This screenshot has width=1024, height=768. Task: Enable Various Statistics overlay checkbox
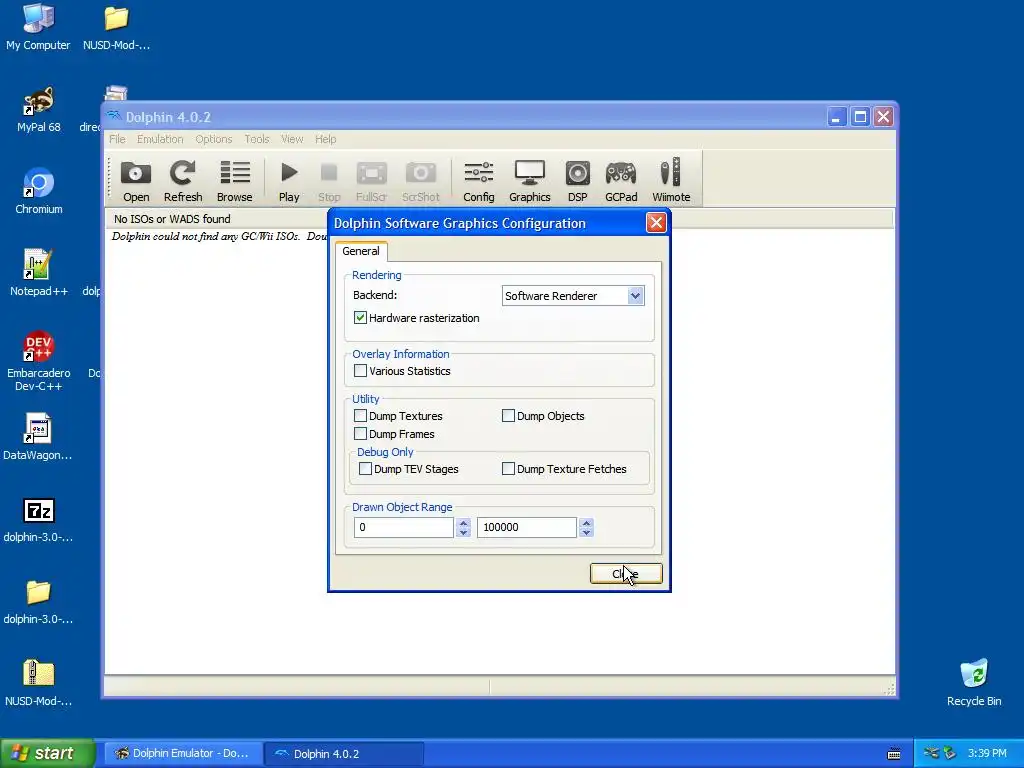[x=360, y=370]
